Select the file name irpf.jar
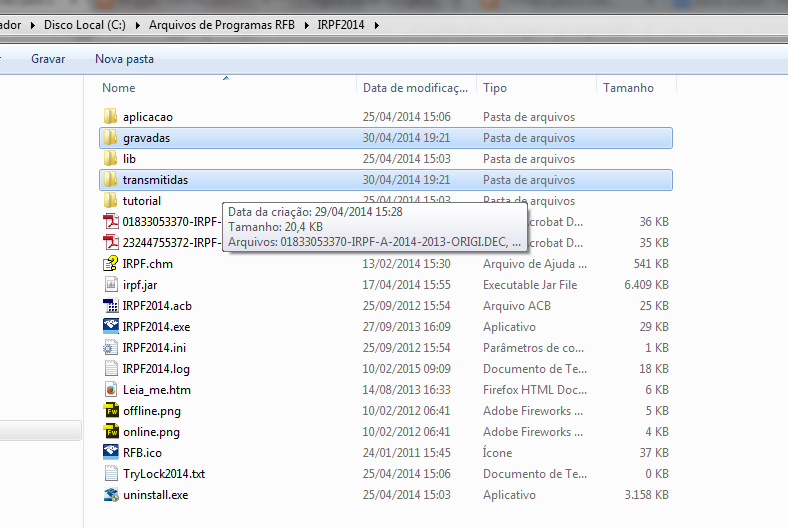This screenshot has width=788, height=528. 140,285
